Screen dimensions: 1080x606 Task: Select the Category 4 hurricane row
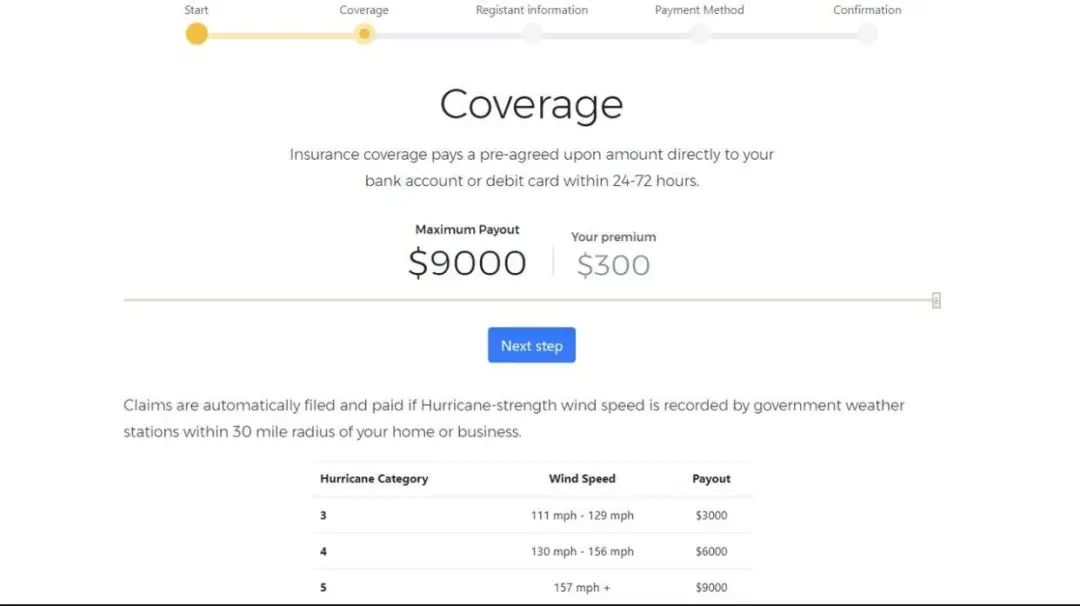[532, 551]
